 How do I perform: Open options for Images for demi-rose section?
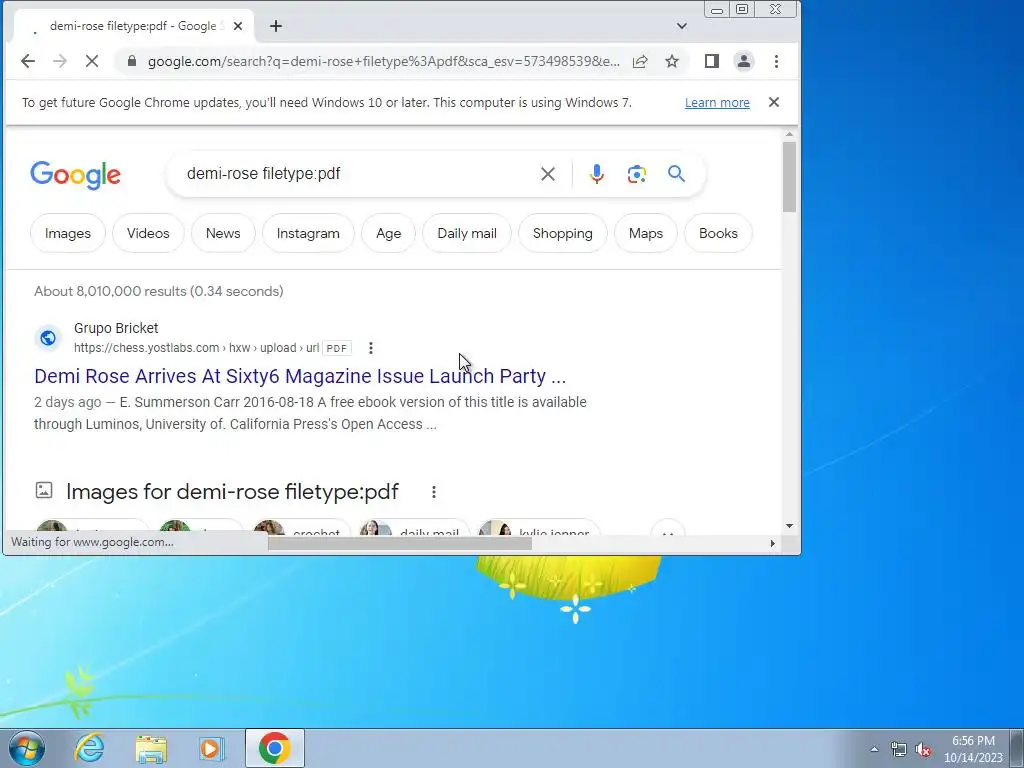click(434, 492)
